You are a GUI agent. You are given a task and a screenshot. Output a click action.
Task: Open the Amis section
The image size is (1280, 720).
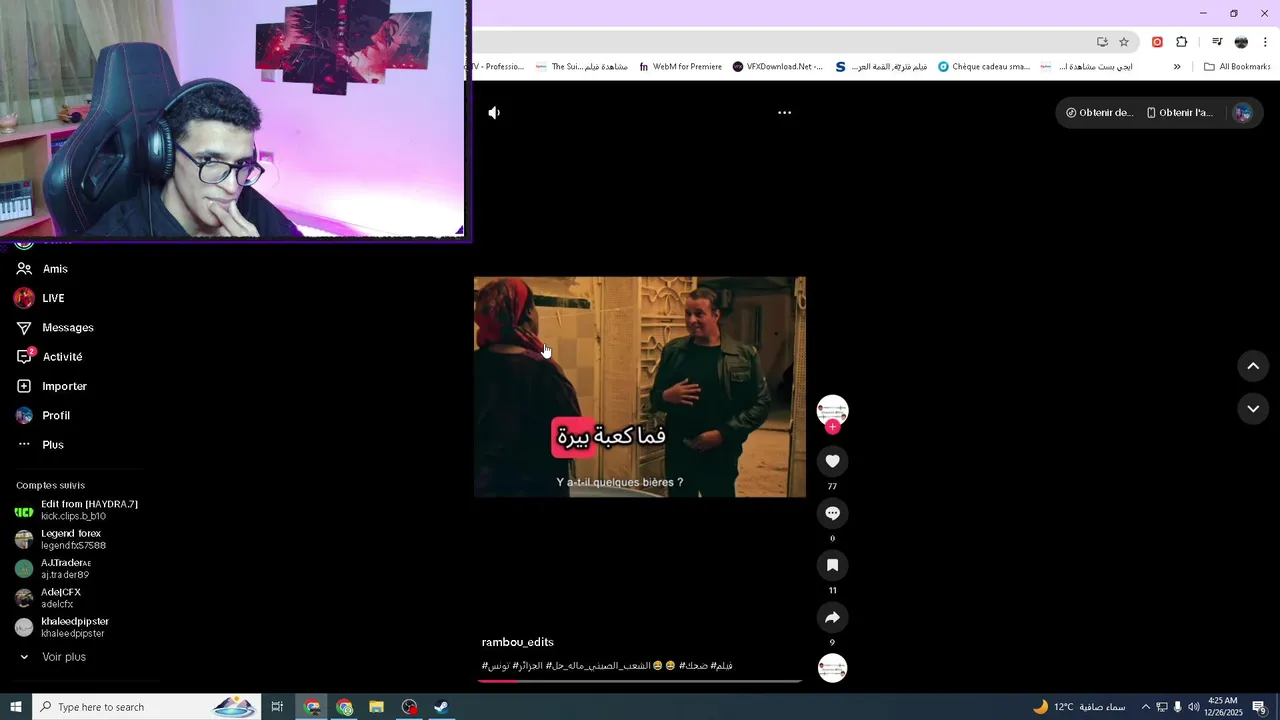(x=42, y=269)
